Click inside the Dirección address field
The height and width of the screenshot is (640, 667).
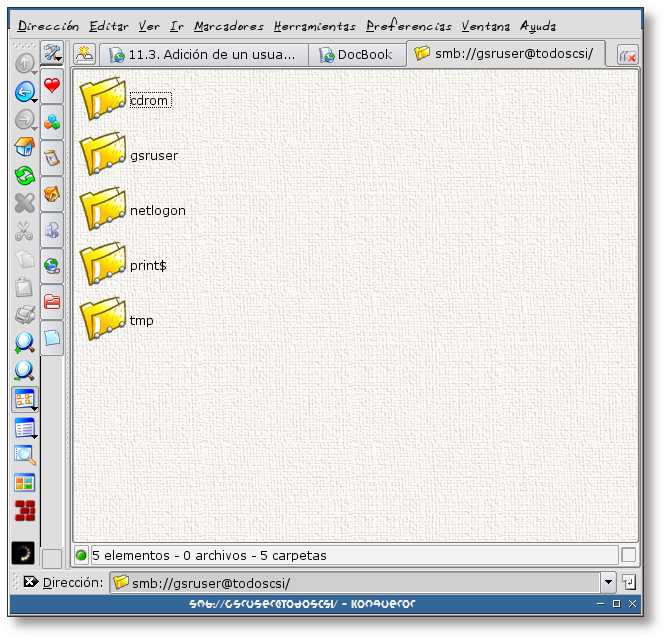pos(360,582)
